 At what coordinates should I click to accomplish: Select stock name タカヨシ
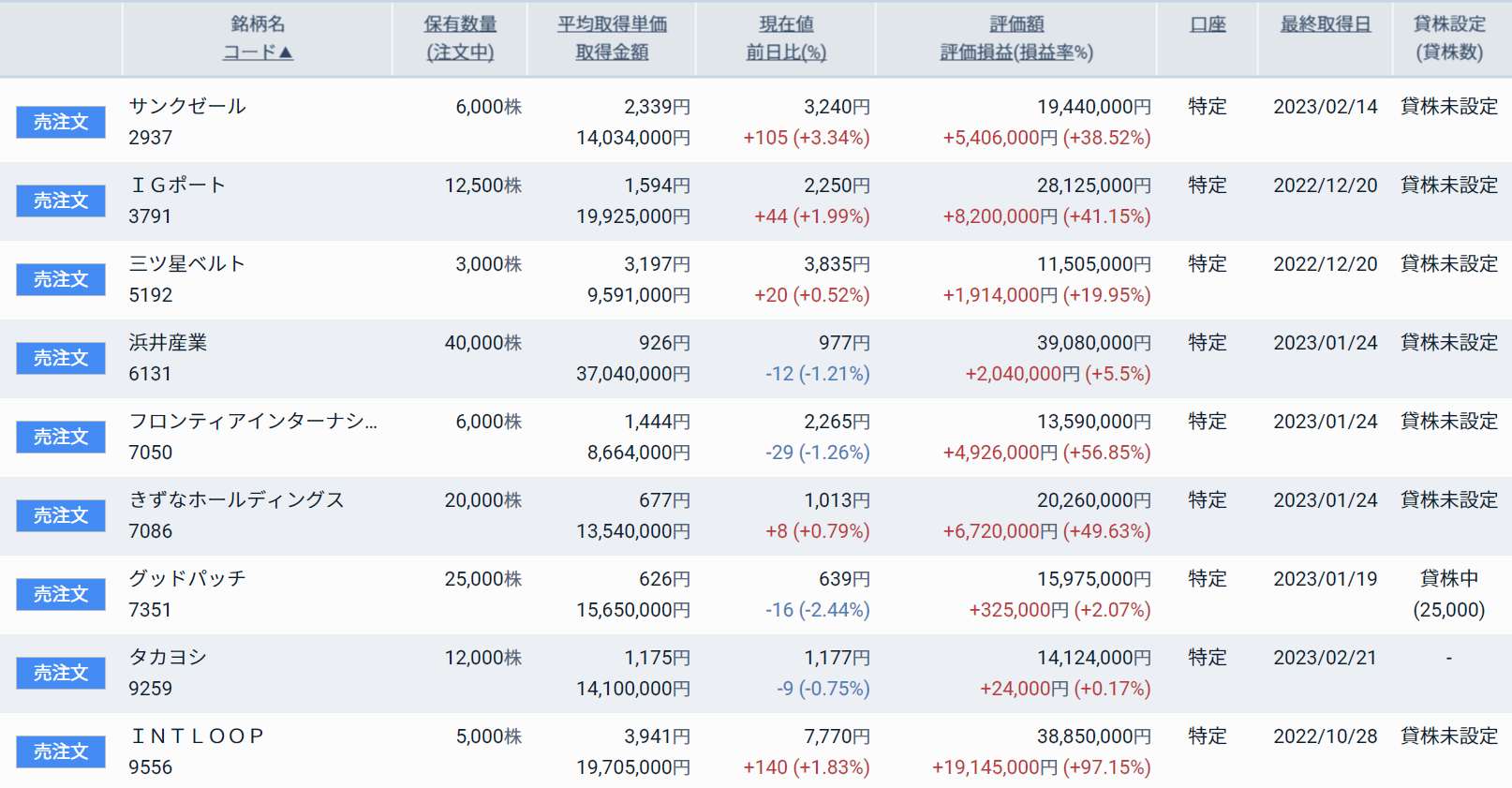pos(168,657)
